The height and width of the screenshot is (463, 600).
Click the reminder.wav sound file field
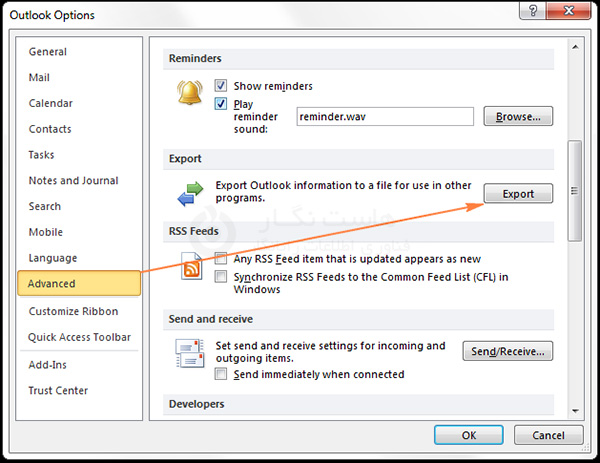tap(385, 116)
